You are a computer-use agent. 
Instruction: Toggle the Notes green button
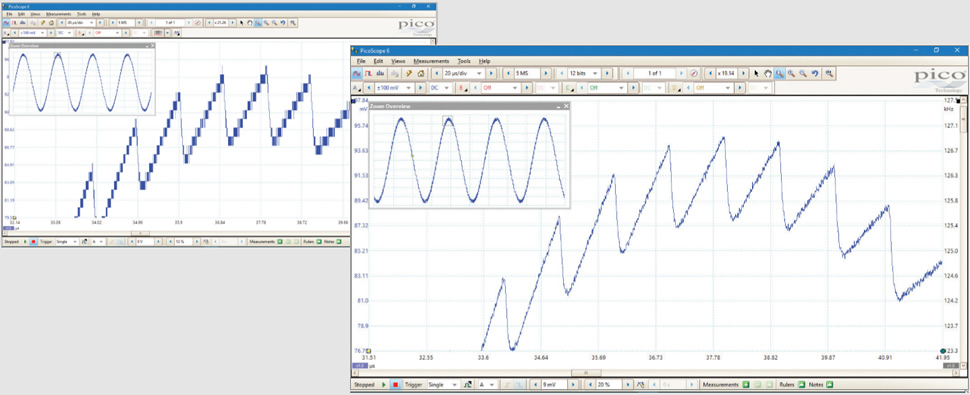(x=829, y=384)
